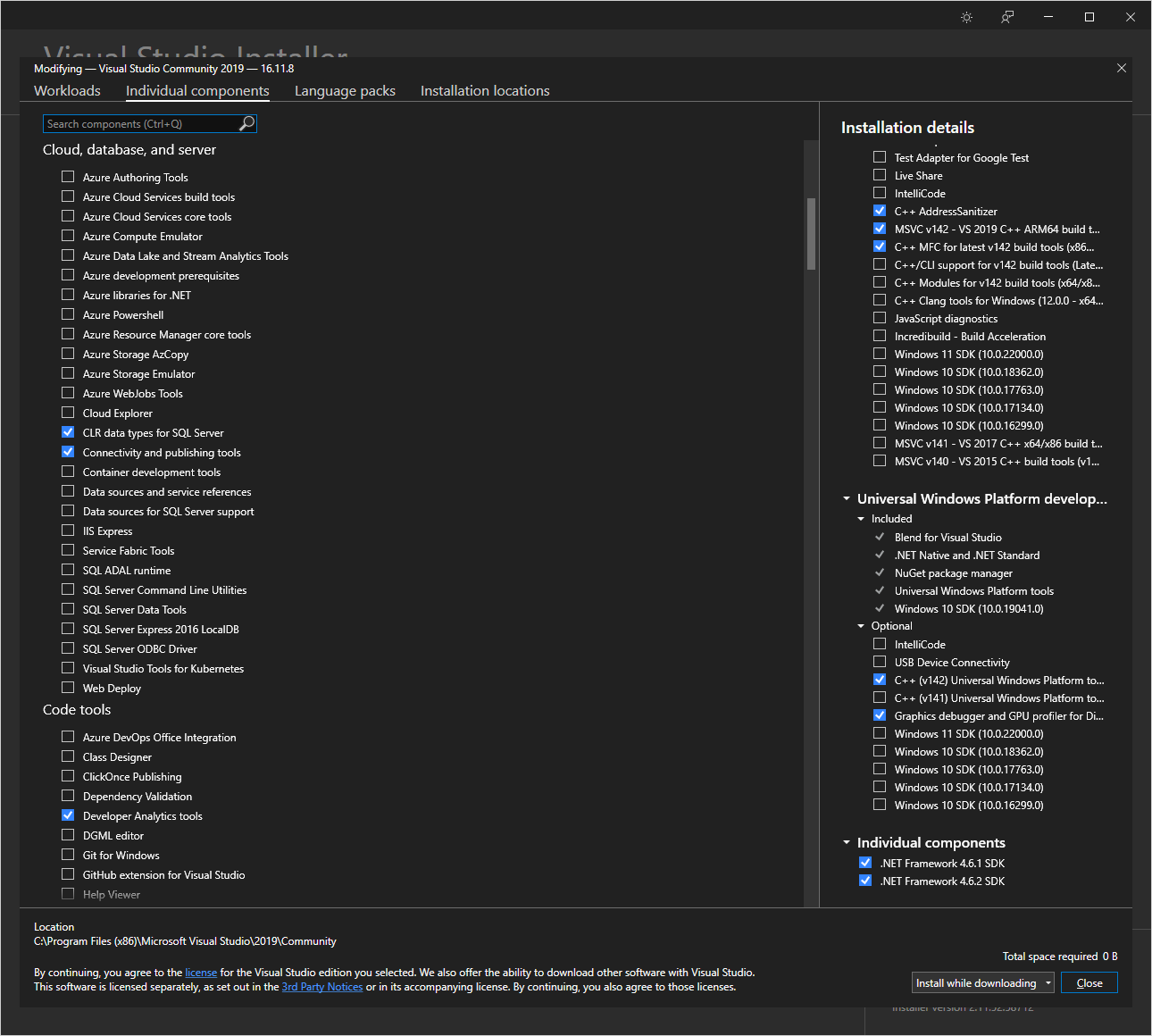Open the Install while downloading dropdown arrow
Viewport: 1152px width, 1036px height.
pyautogui.click(x=1048, y=983)
